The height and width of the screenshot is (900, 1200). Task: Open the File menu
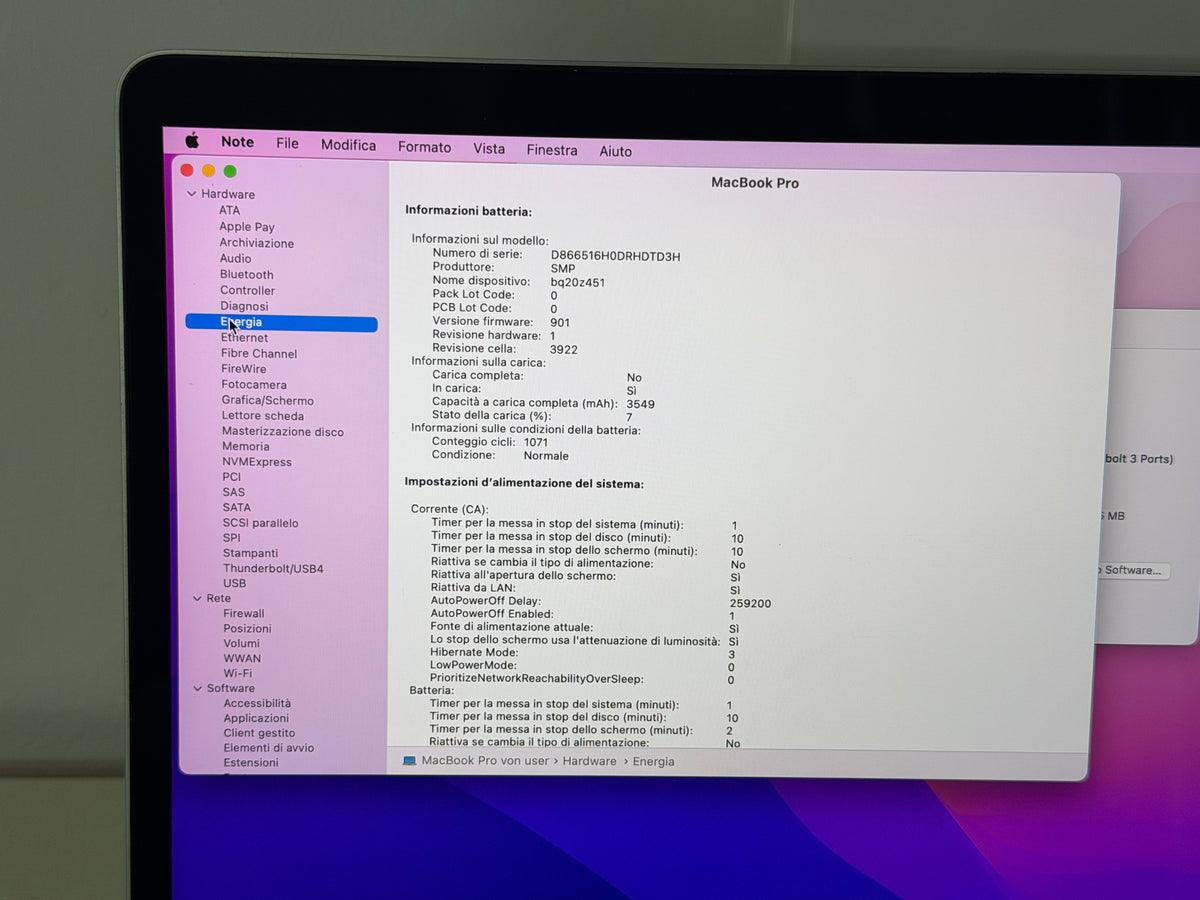(x=287, y=143)
